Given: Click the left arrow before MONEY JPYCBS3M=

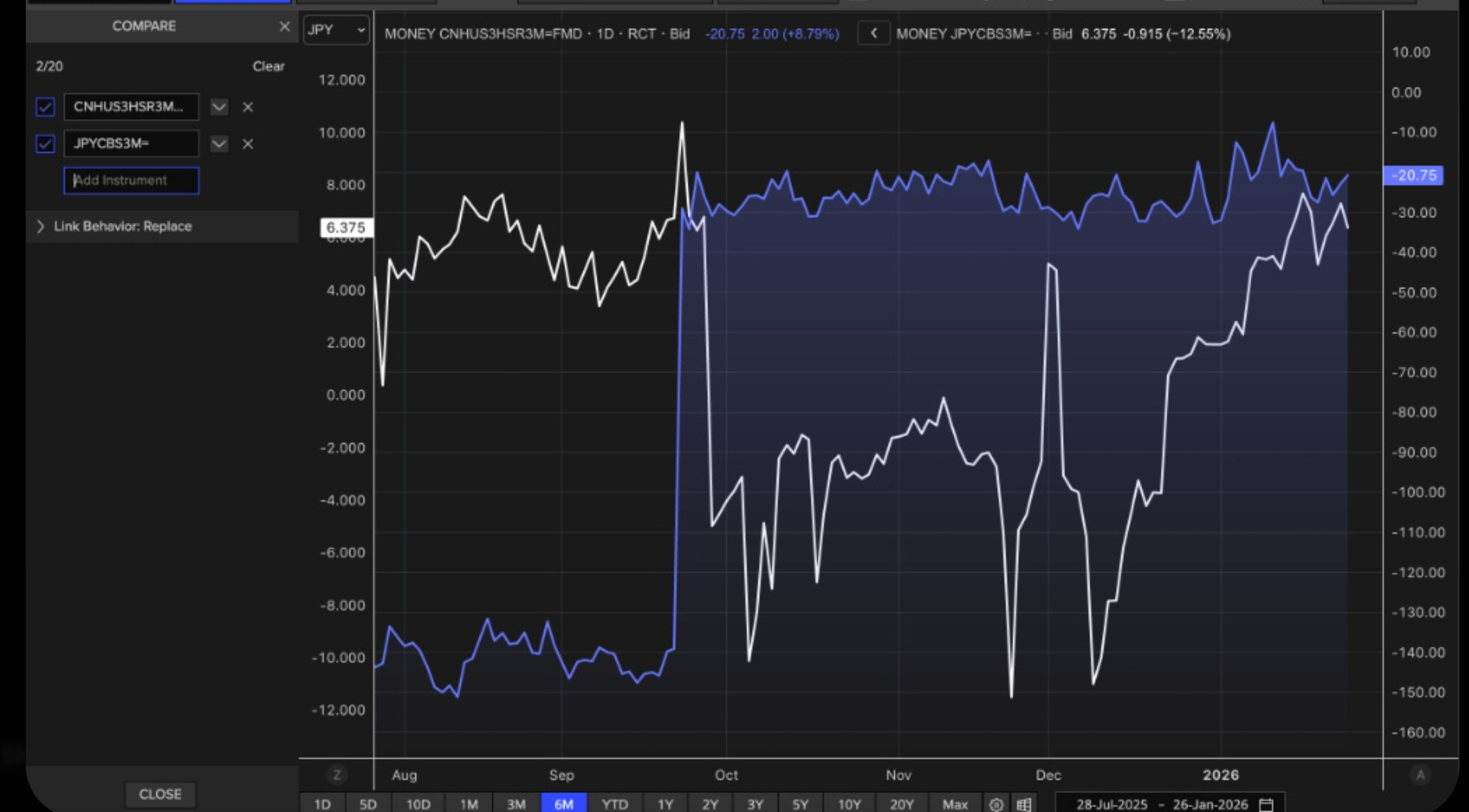Looking at the screenshot, I should coord(873,34).
